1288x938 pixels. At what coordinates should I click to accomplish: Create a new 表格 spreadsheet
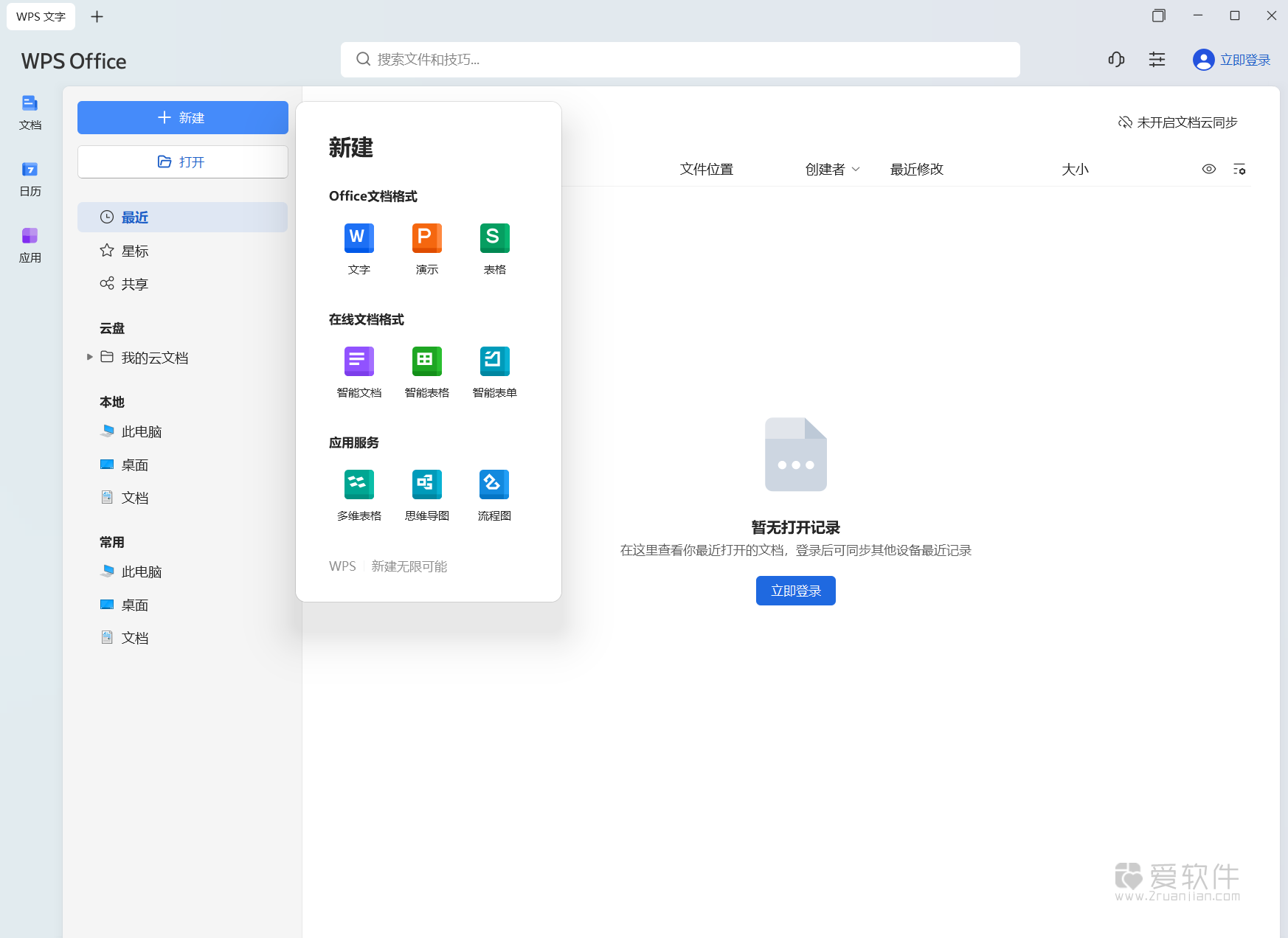coord(495,249)
